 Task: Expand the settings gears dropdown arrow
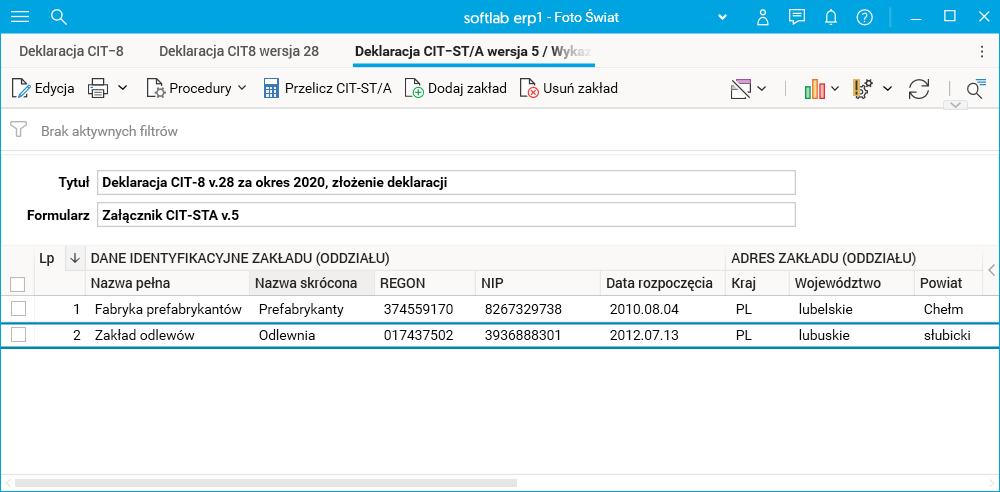[887, 89]
